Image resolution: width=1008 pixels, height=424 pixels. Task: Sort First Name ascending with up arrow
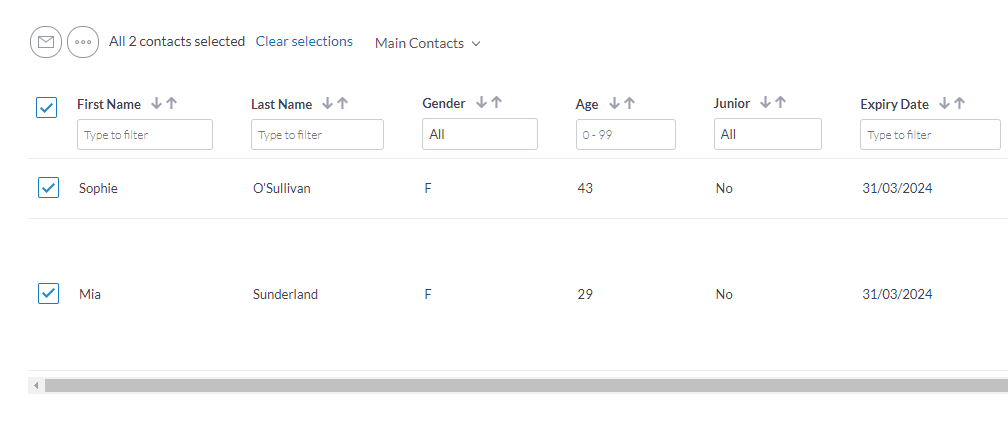(x=171, y=103)
